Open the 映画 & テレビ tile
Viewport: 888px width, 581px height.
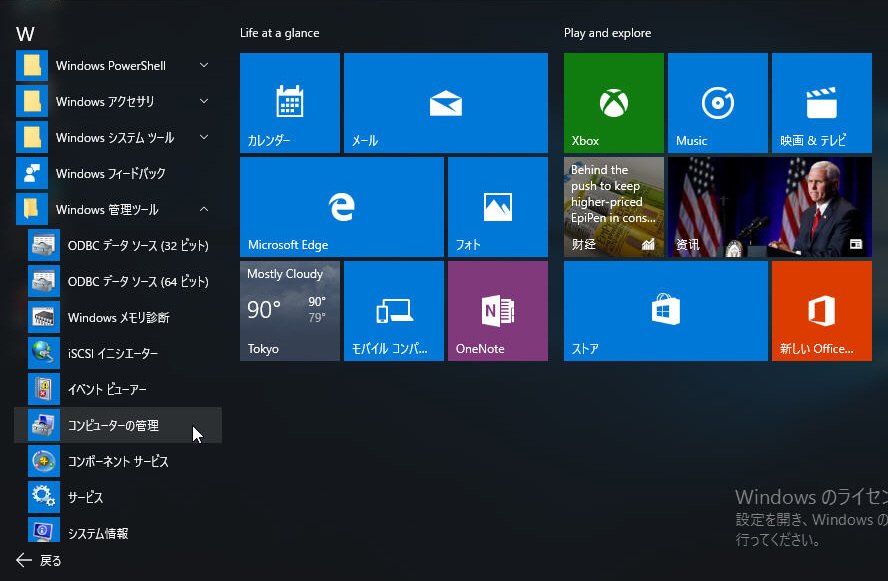[822, 103]
